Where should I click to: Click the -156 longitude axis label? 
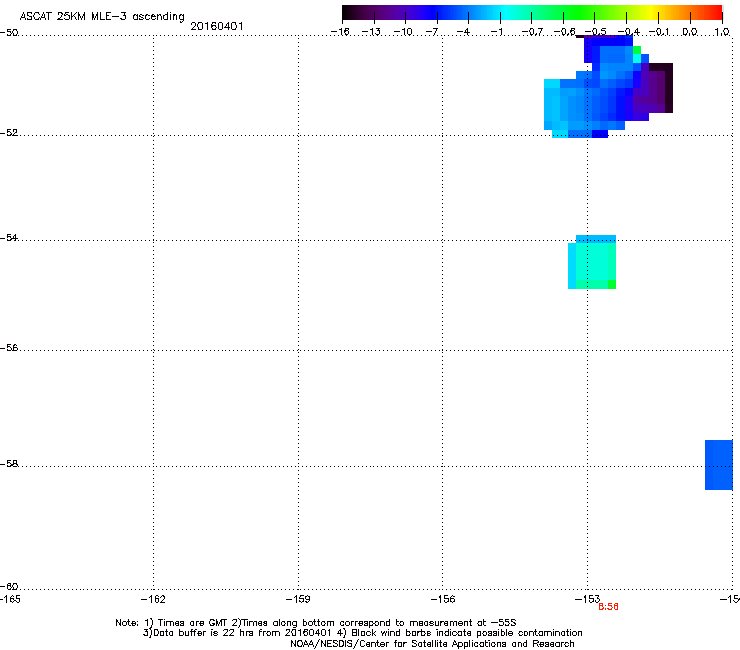click(443, 599)
